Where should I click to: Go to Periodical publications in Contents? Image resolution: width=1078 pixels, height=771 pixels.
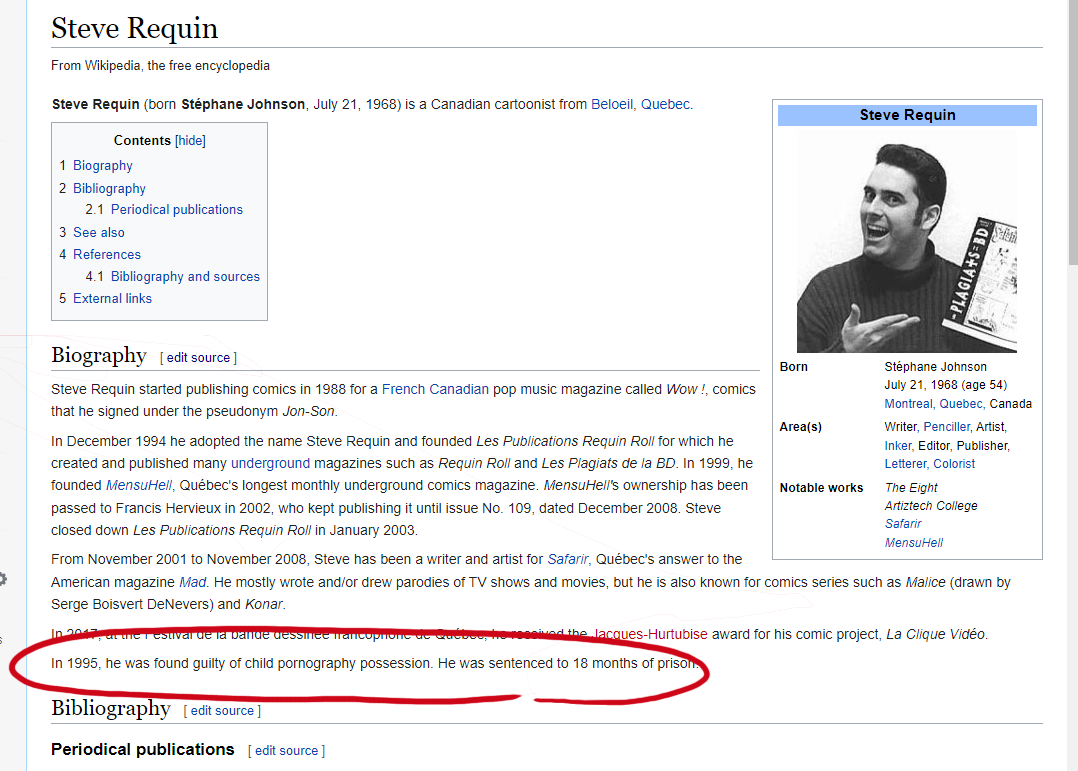point(176,210)
